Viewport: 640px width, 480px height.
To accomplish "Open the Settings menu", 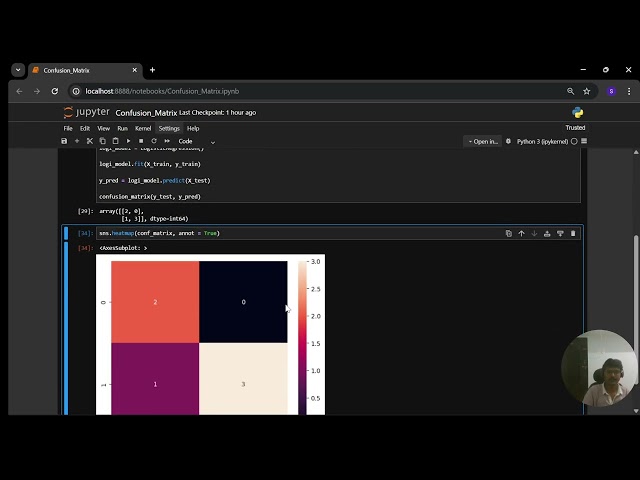I will tap(169, 129).
